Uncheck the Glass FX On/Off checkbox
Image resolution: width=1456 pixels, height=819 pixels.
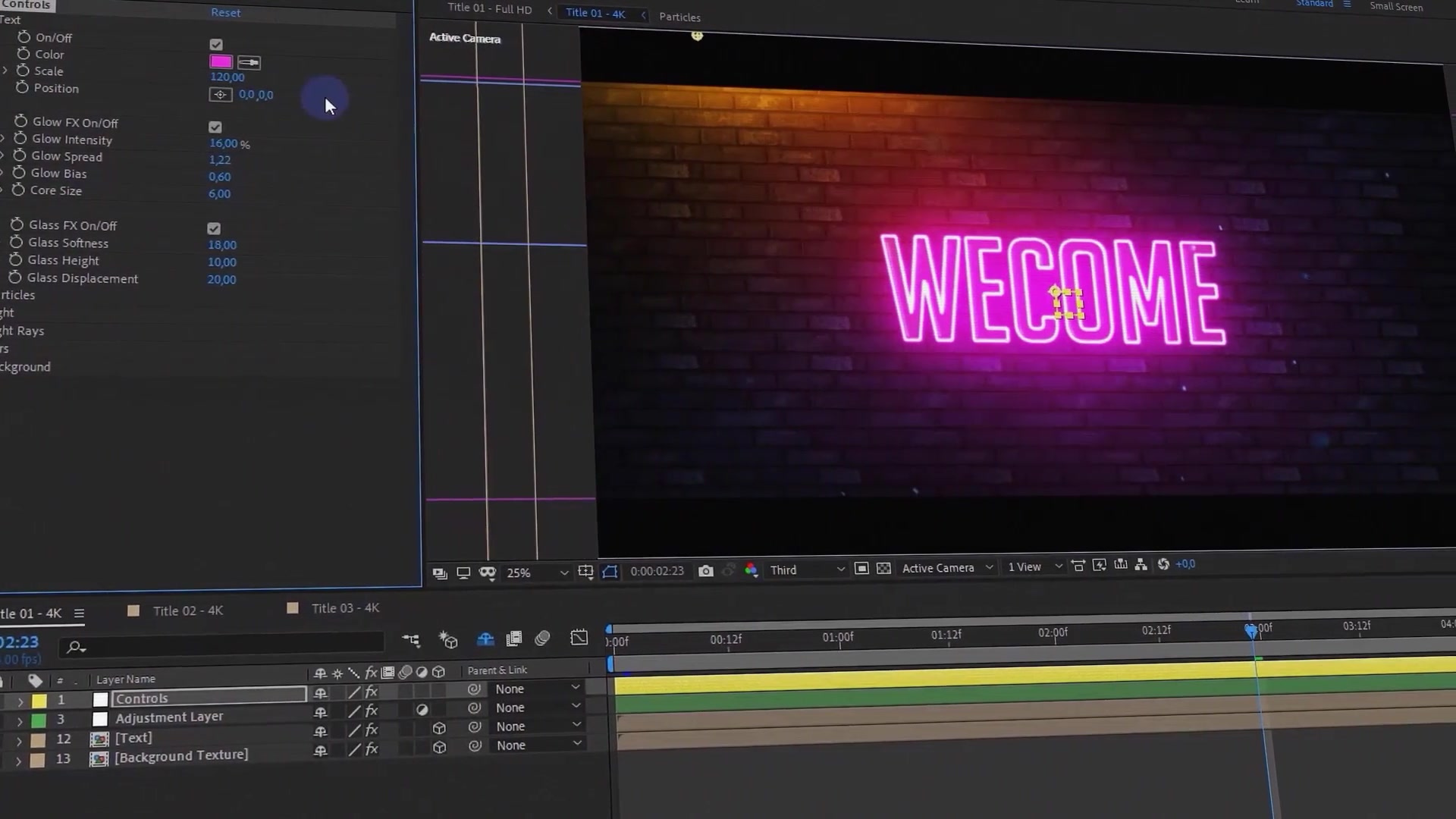(x=214, y=228)
